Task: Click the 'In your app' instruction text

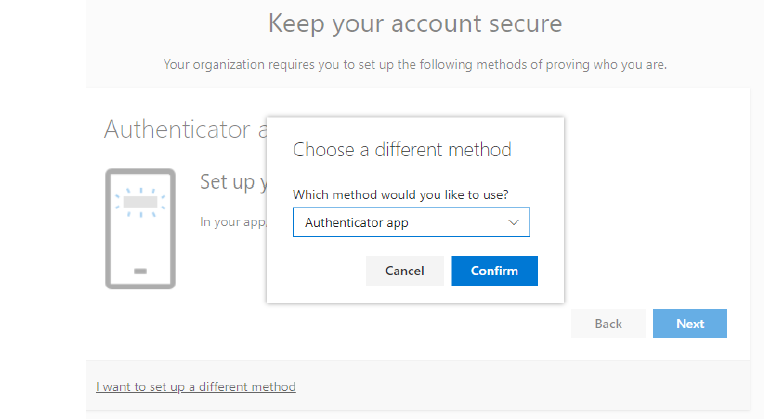Action: pyautogui.click(x=232, y=221)
